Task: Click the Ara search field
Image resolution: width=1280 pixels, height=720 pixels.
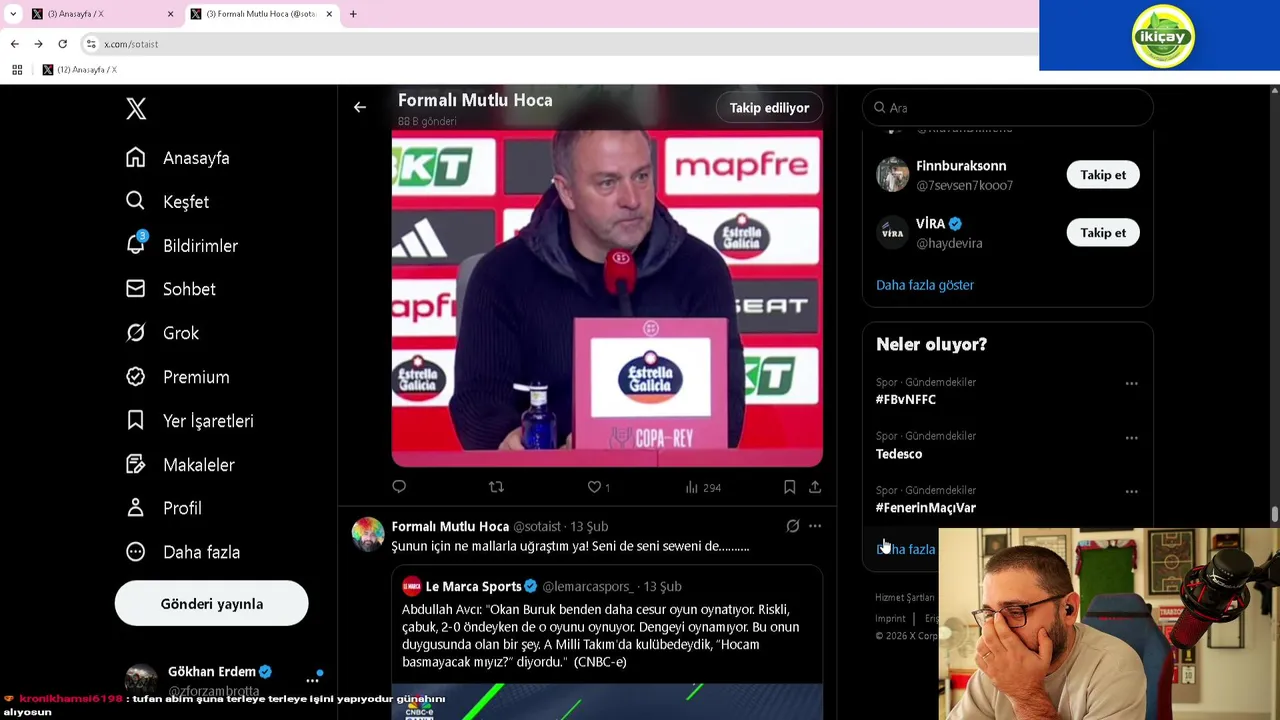Action: pyautogui.click(x=1008, y=108)
